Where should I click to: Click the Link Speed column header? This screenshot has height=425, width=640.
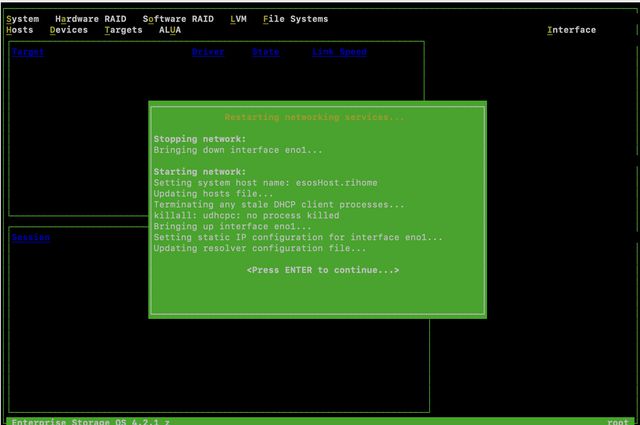[339, 52]
